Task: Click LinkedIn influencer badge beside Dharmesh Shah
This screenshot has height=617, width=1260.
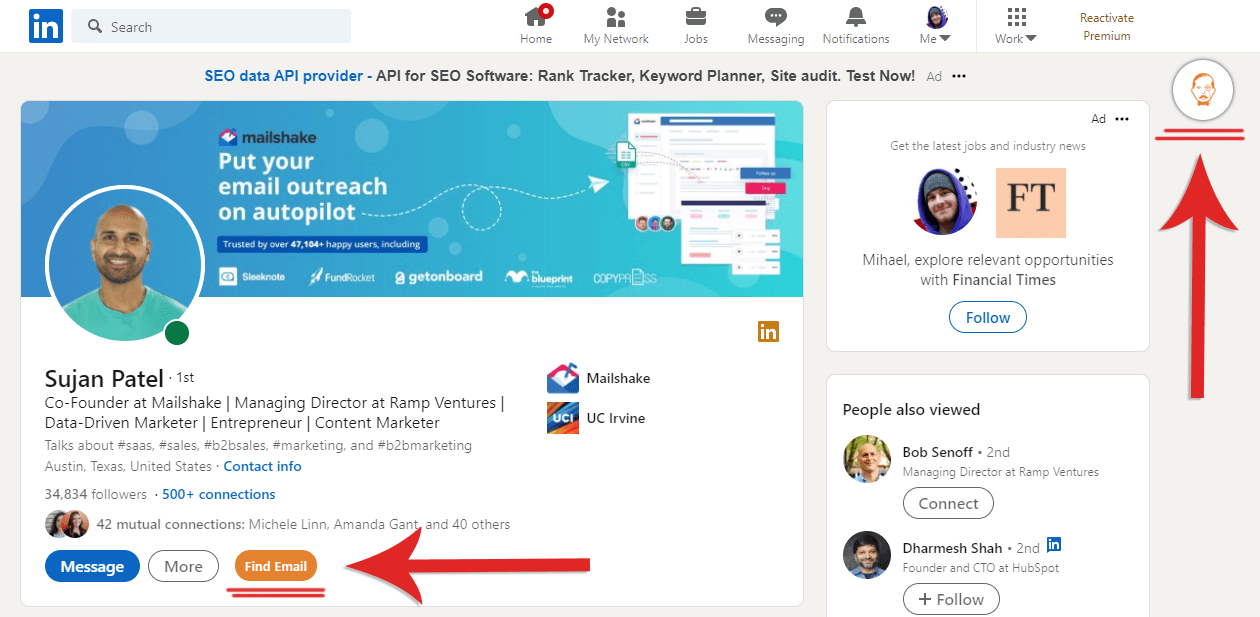Action: point(1054,545)
